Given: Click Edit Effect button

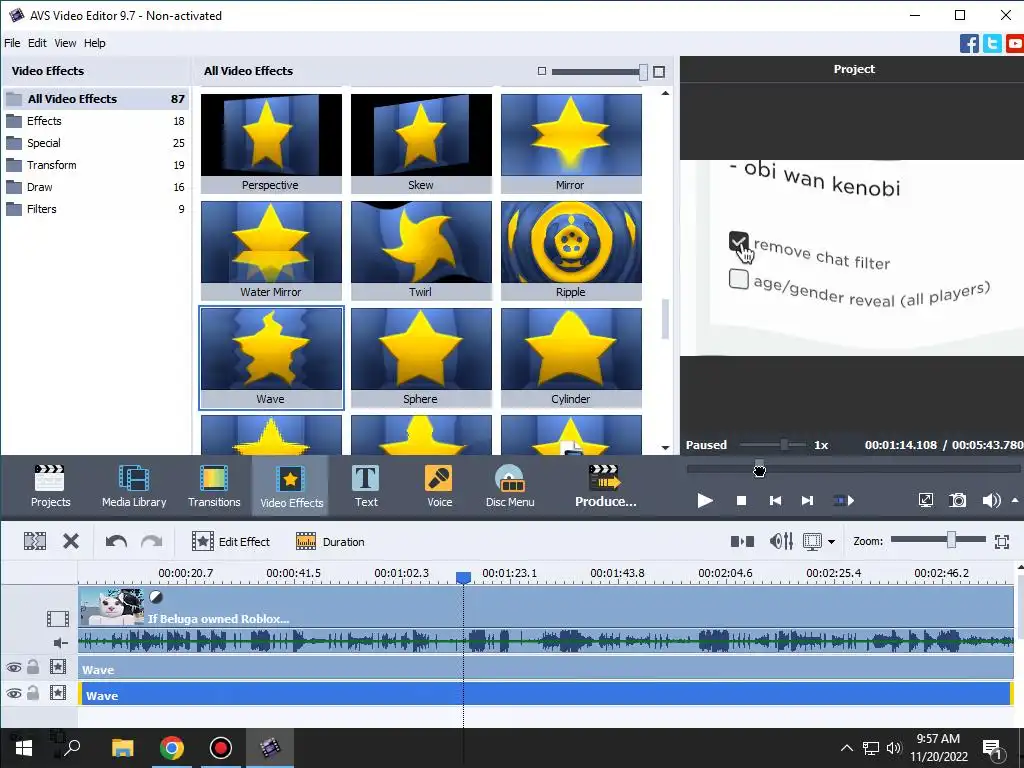Looking at the screenshot, I should coord(231,541).
